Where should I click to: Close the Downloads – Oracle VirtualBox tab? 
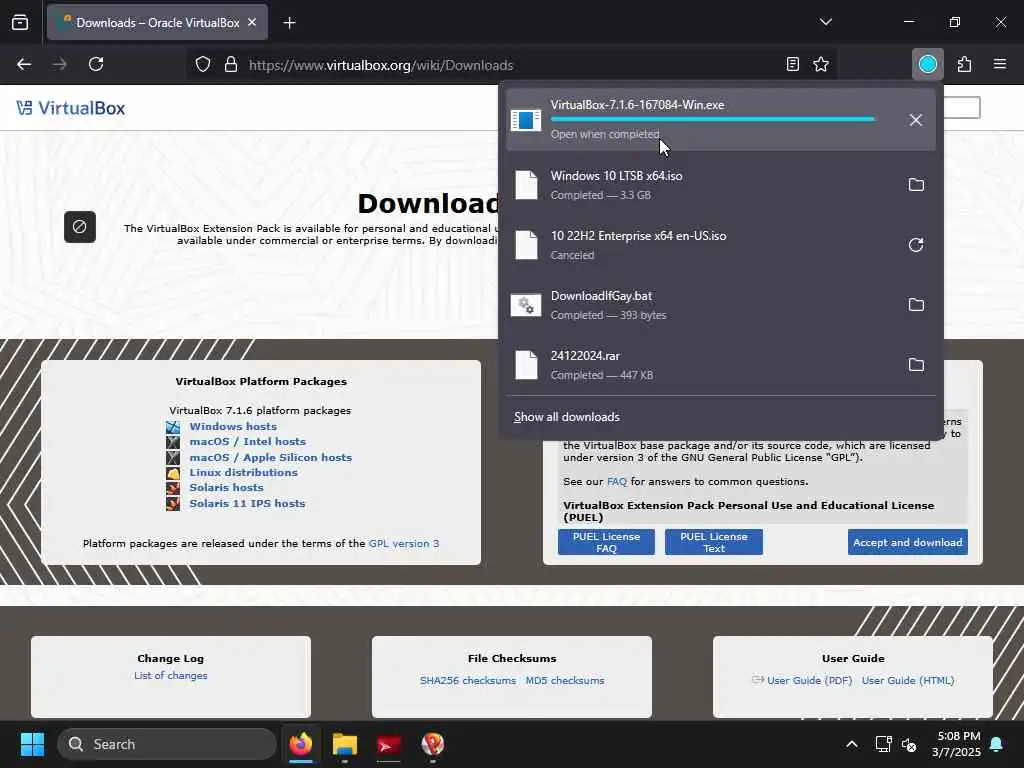[x=252, y=22]
